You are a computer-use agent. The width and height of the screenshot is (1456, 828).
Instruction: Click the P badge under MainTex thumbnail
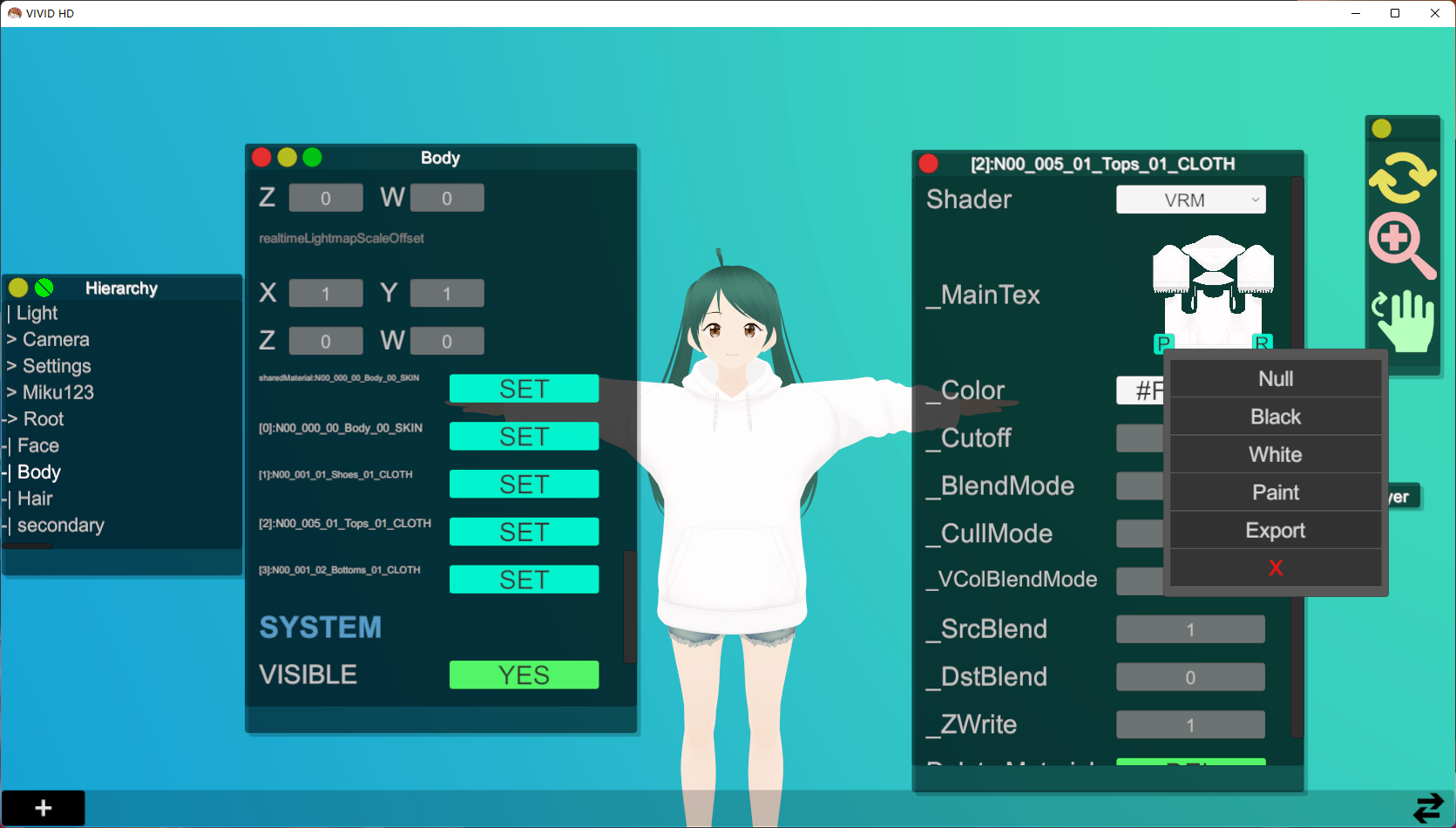1162,343
